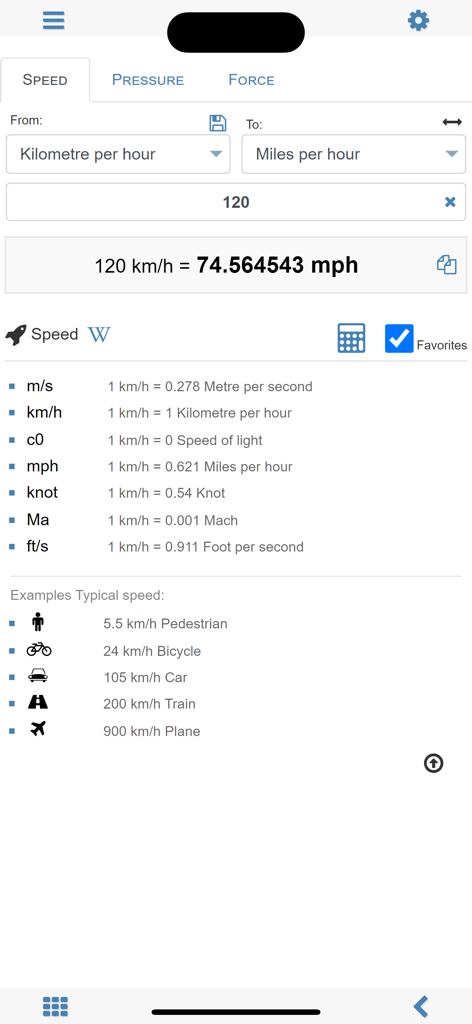
Task: Uncheck the Favorites checkbox
Action: tap(399, 338)
